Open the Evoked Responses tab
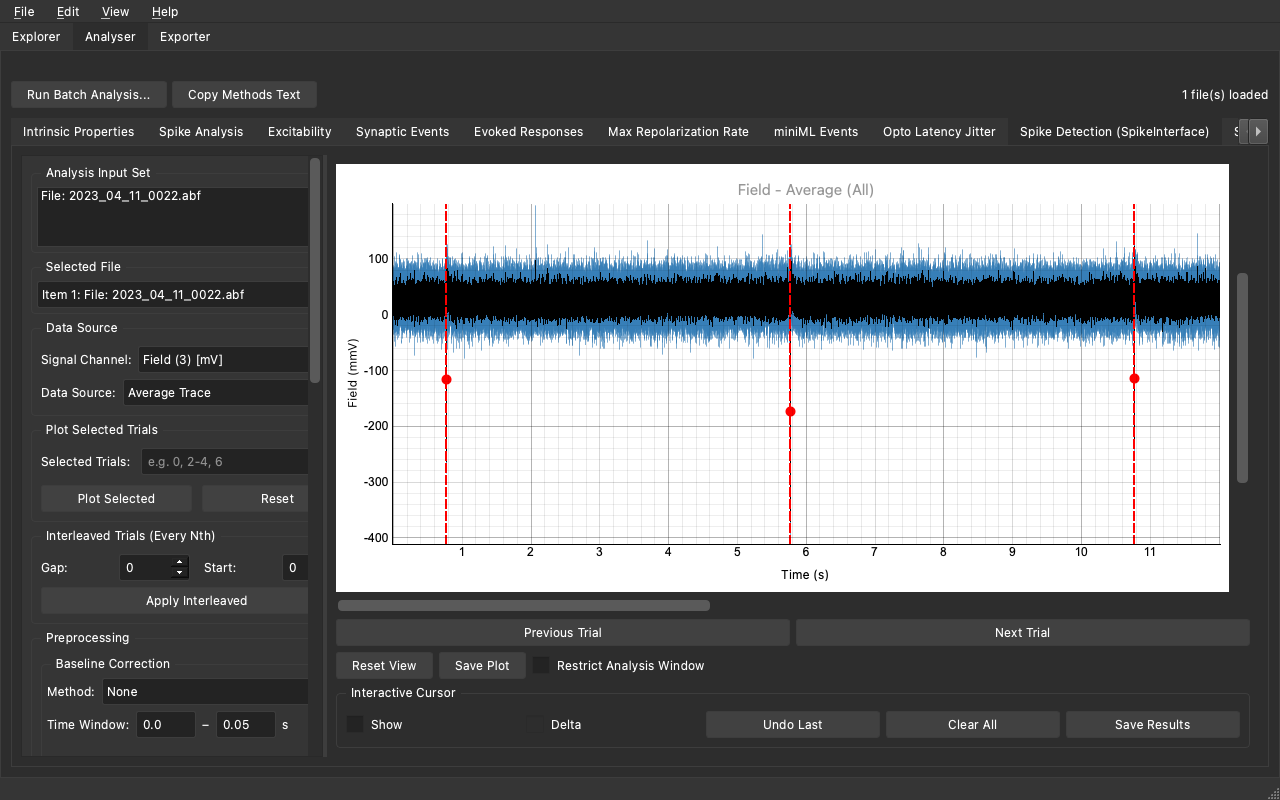Viewport: 1280px width, 800px height. (529, 132)
